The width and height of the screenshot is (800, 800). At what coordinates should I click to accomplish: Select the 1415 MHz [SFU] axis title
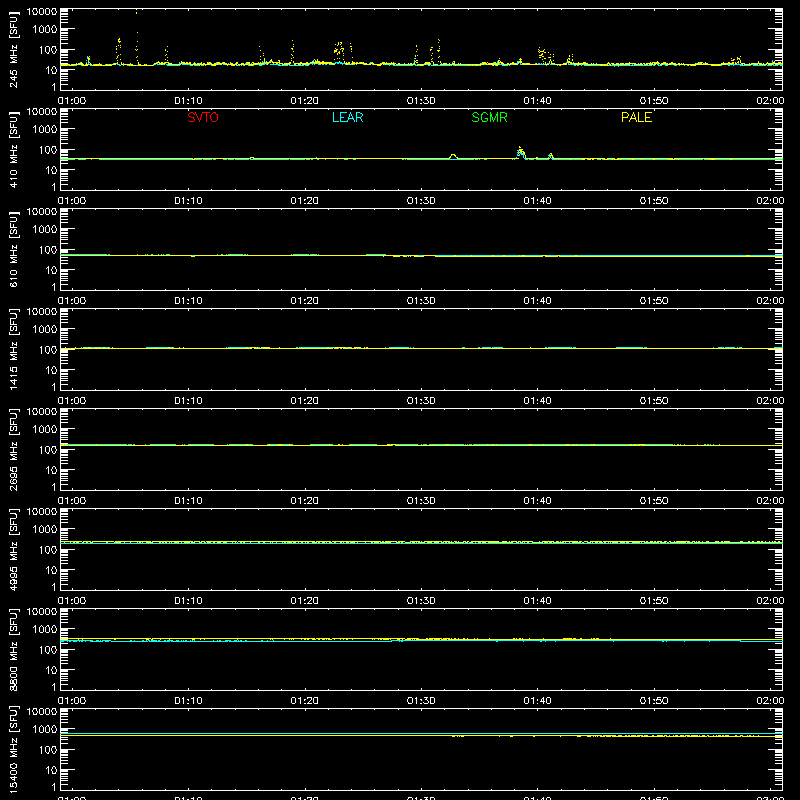(x=14, y=349)
